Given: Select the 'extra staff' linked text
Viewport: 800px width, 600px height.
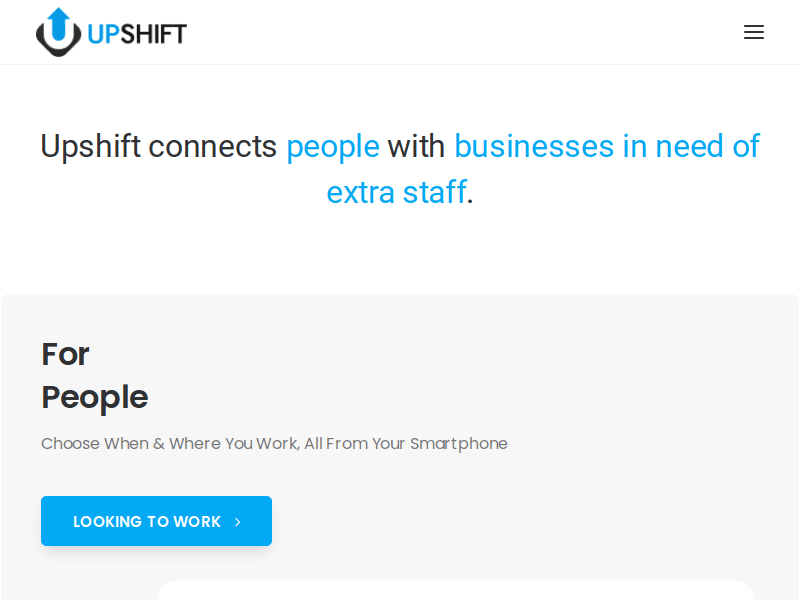Looking at the screenshot, I should [x=394, y=192].
